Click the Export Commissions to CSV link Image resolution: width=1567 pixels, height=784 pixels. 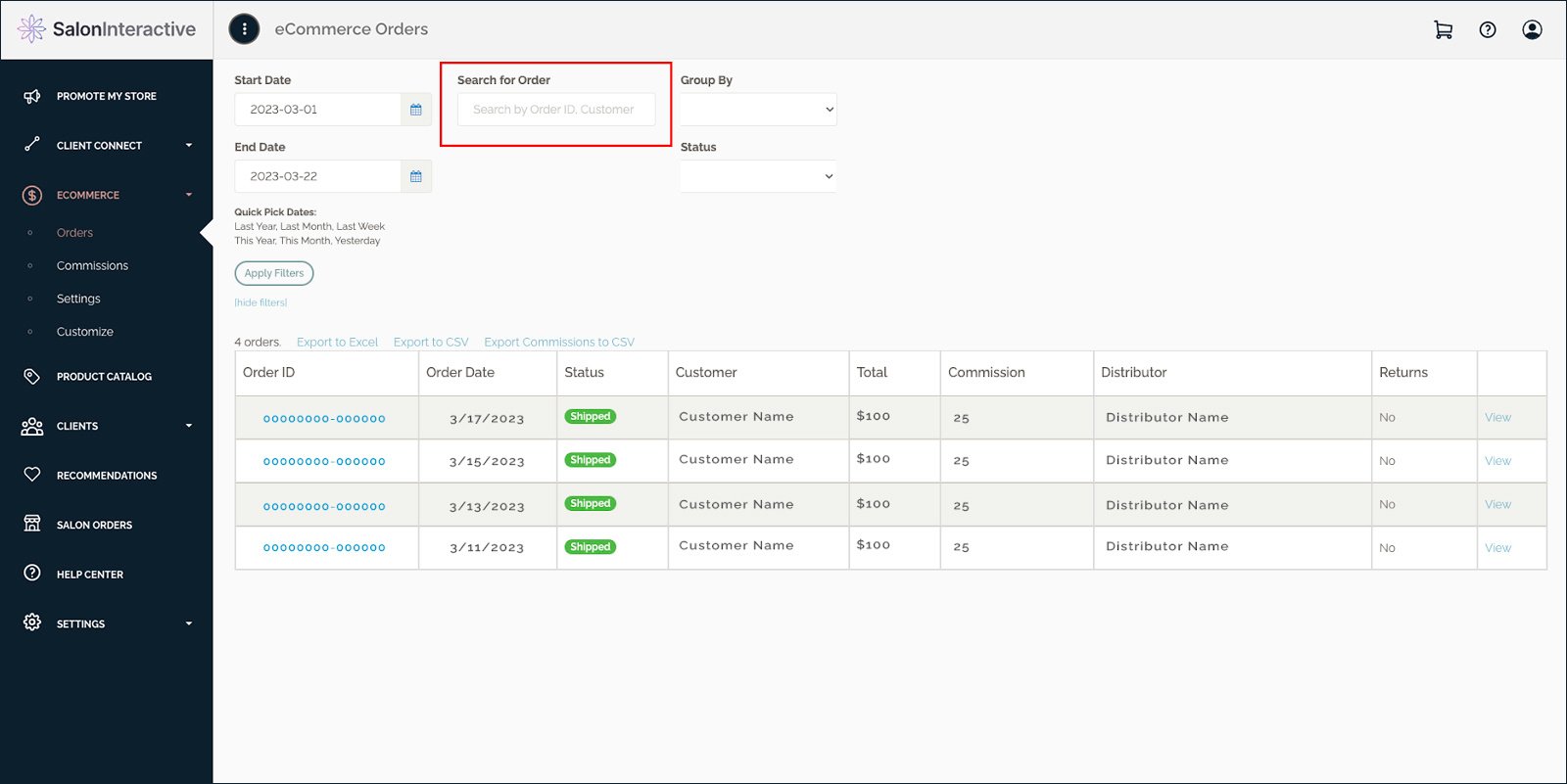pyautogui.click(x=558, y=343)
